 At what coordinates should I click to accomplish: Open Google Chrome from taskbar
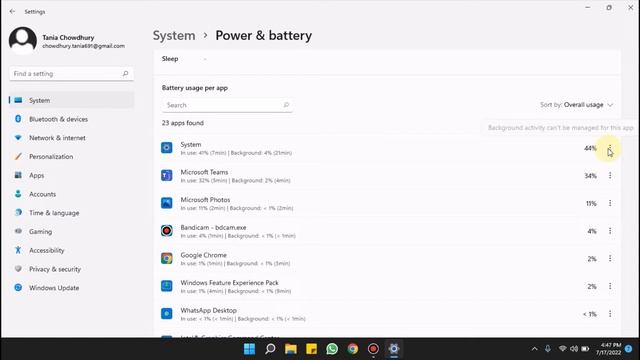point(353,349)
